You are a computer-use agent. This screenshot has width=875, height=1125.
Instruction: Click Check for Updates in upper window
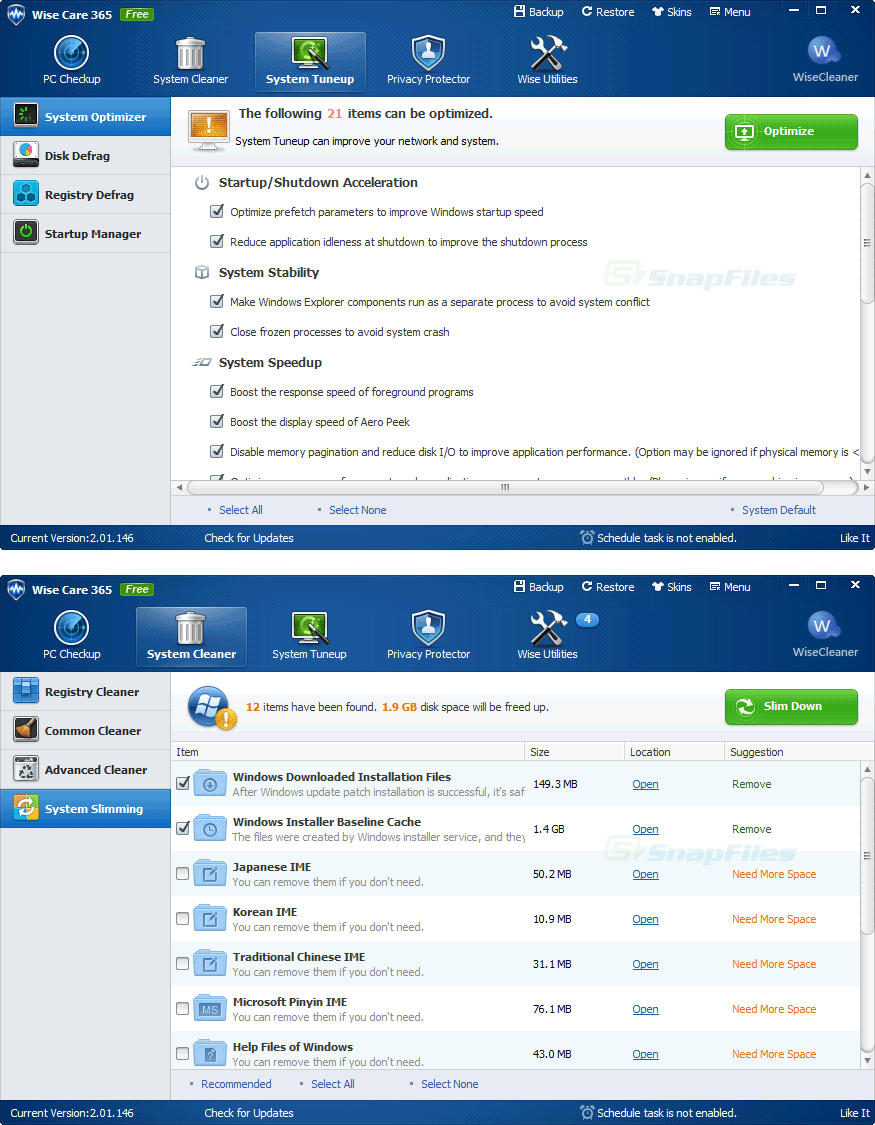pos(249,538)
